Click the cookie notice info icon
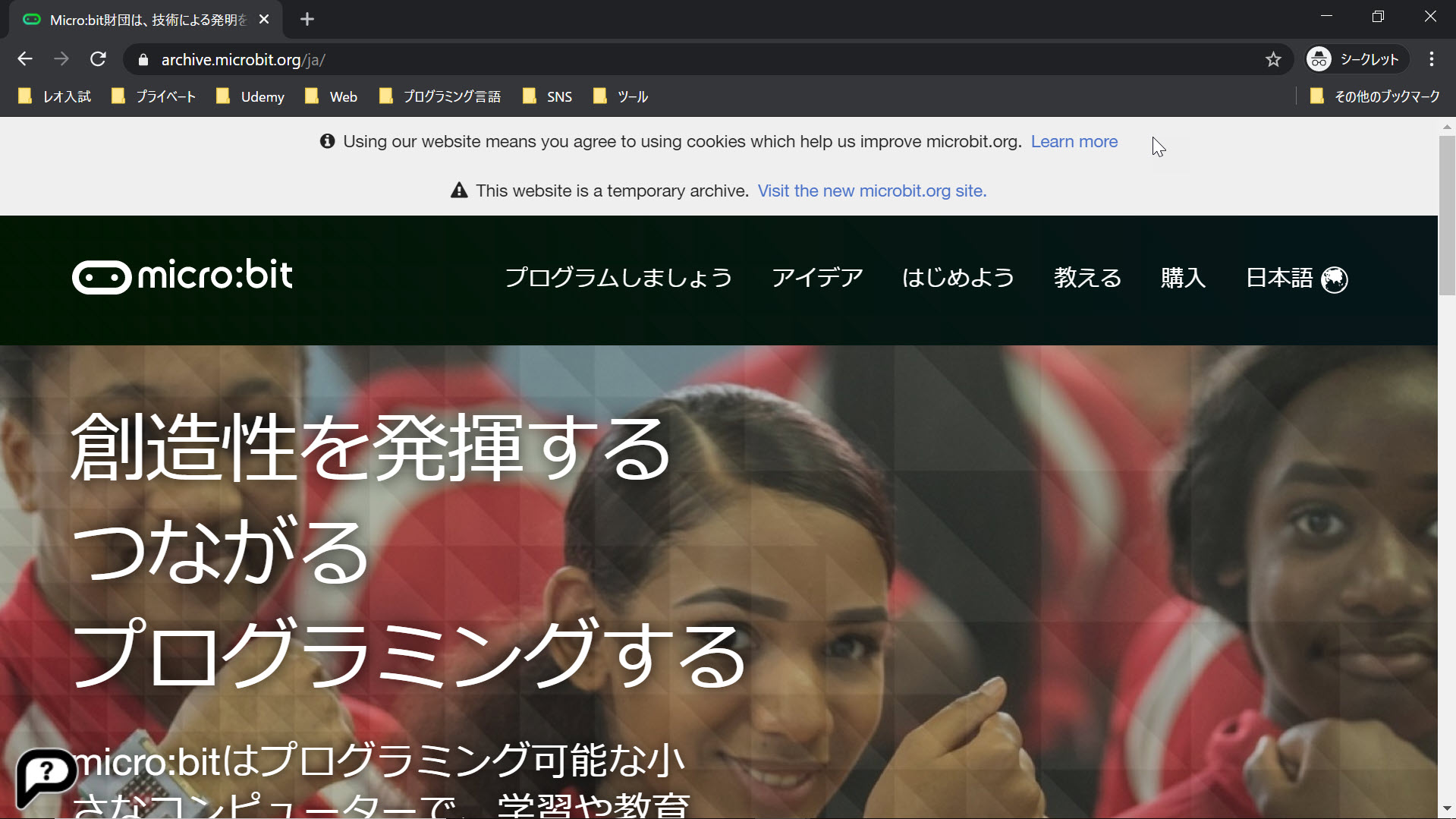Image resolution: width=1456 pixels, height=819 pixels. pyautogui.click(x=327, y=141)
